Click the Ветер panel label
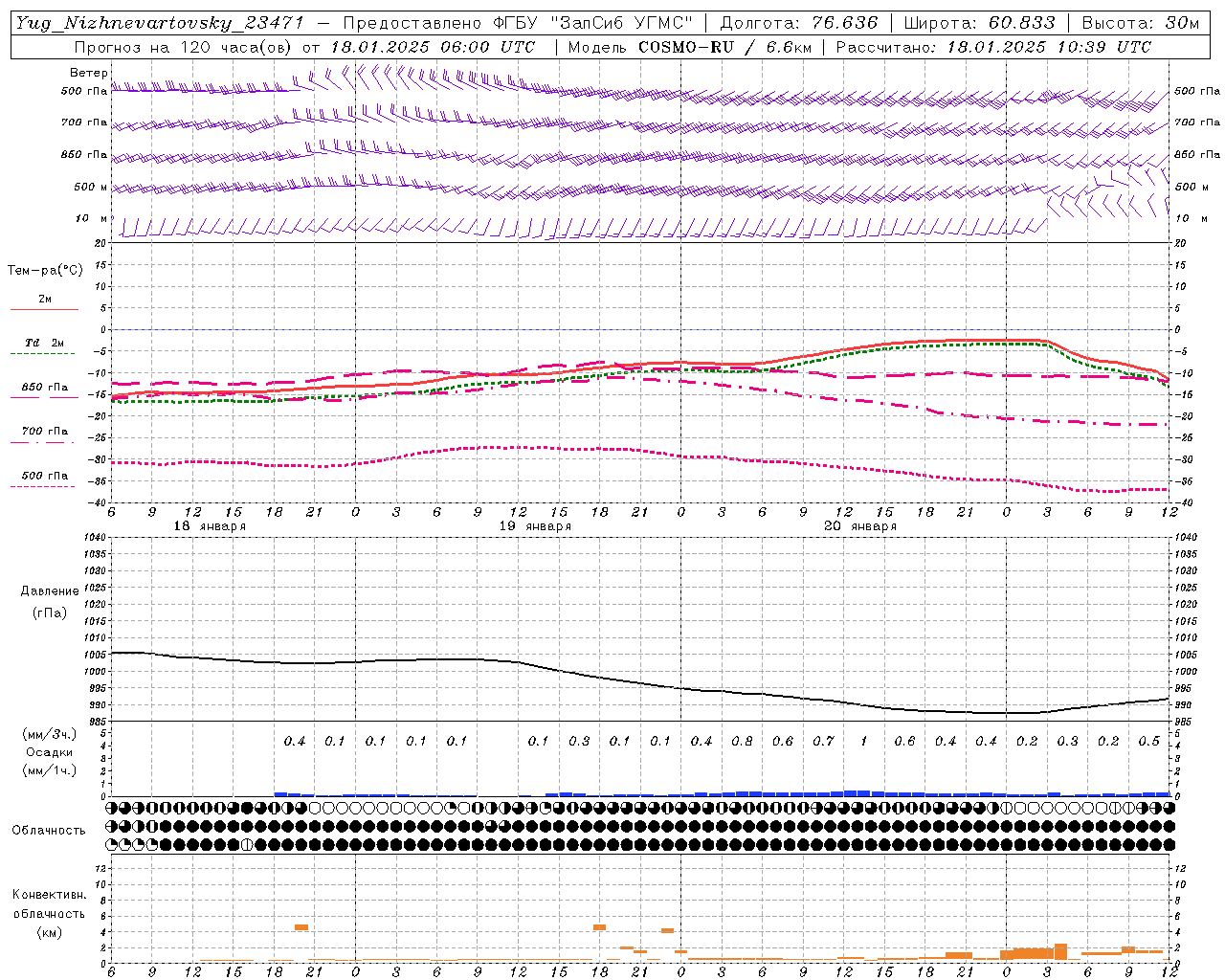 (x=89, y=73)
